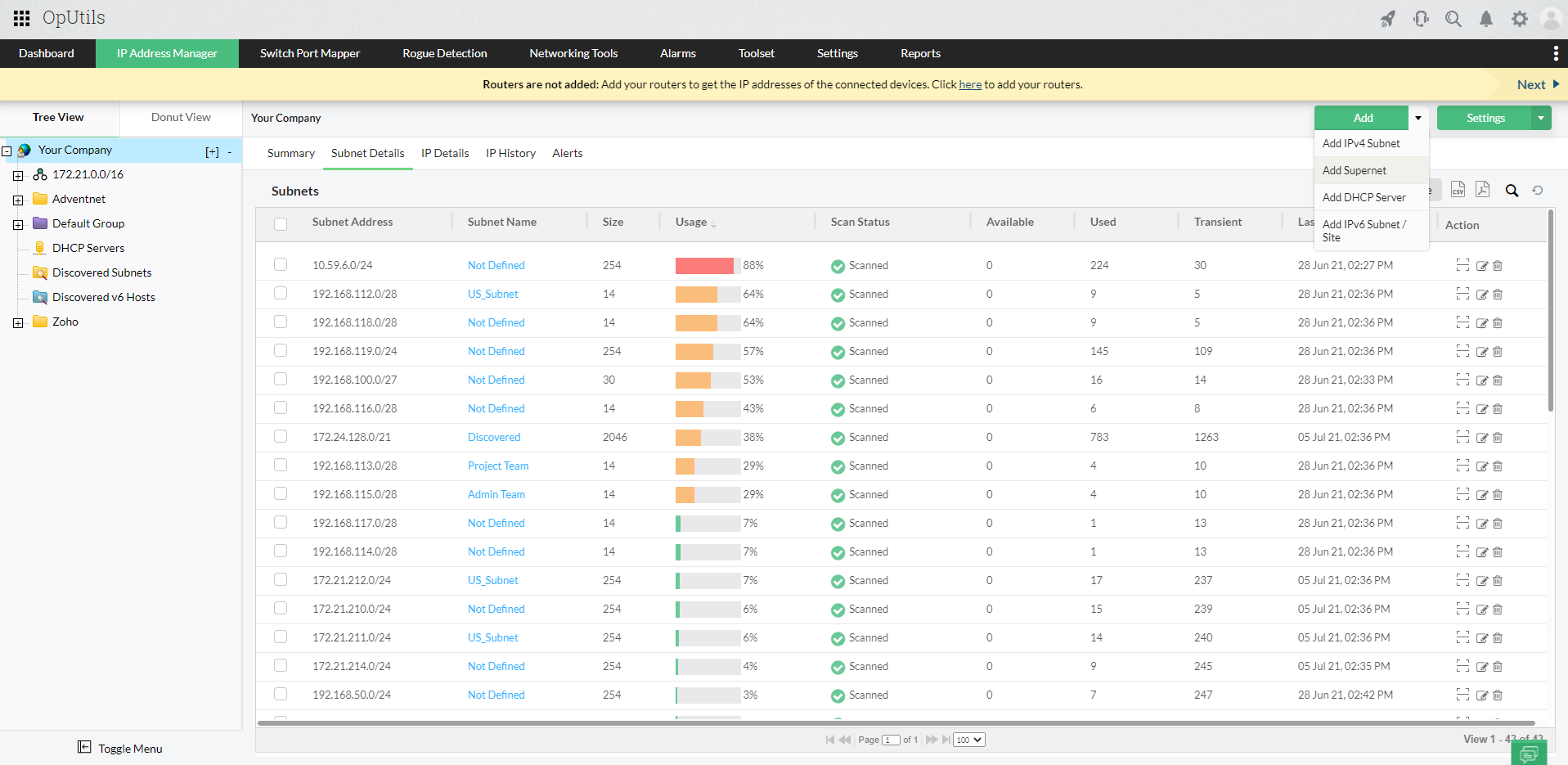Export the subnets list as CSV

coord(1458,189)
